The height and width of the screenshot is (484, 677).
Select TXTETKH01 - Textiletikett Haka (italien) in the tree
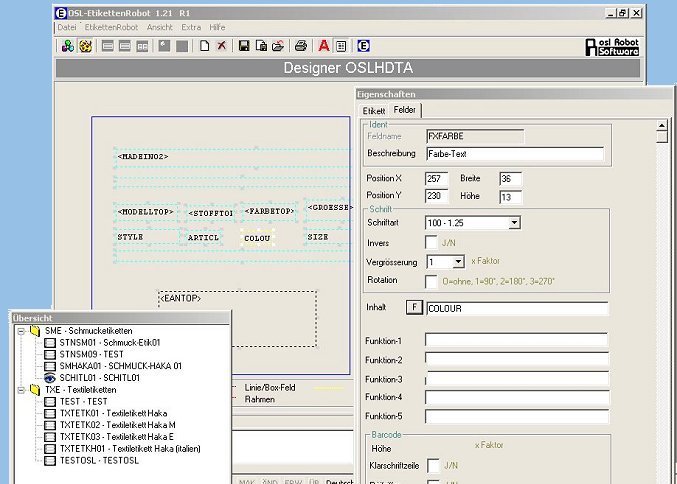pos(130,449)
